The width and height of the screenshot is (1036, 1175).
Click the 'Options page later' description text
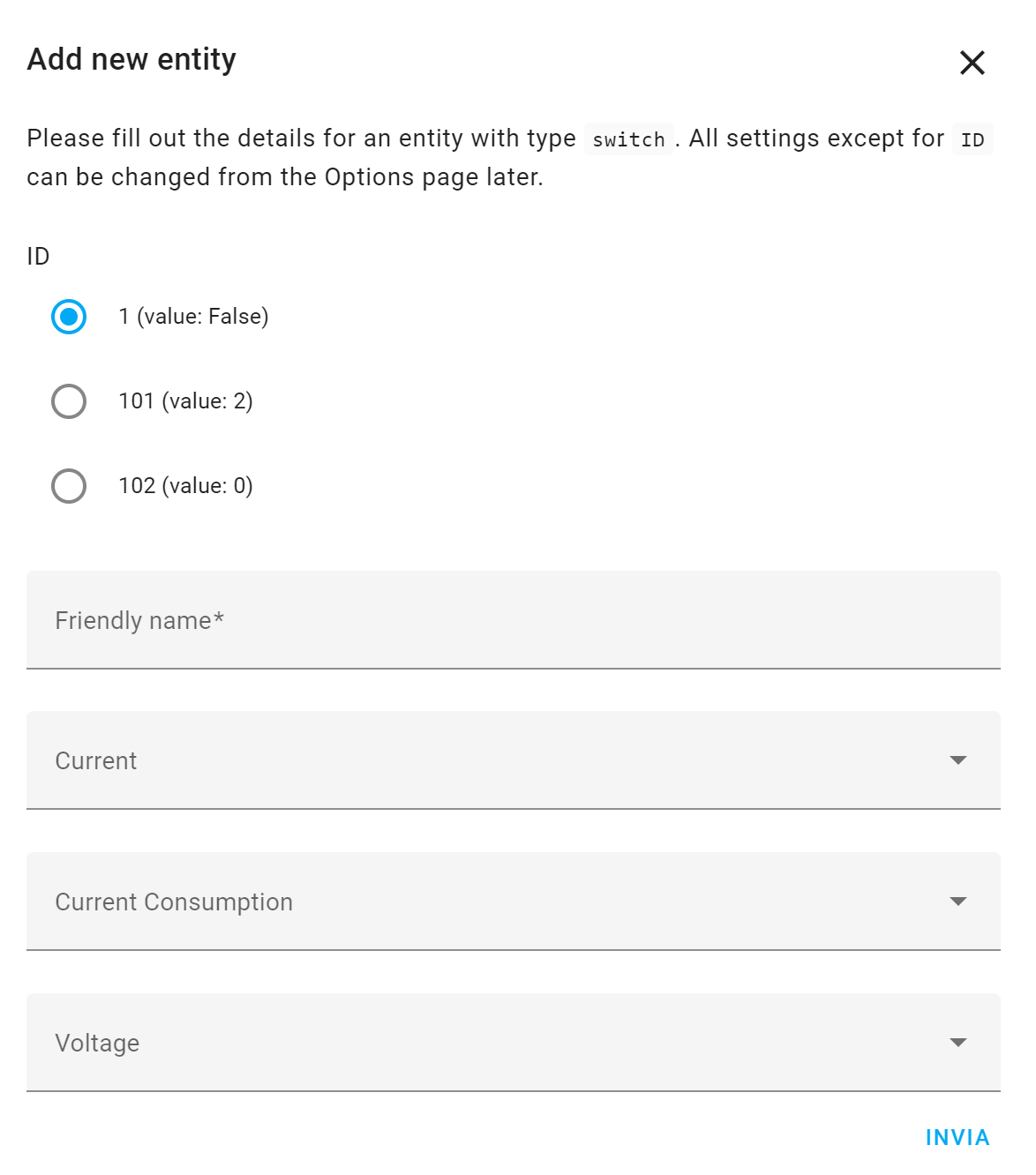(x=434, y=177)
